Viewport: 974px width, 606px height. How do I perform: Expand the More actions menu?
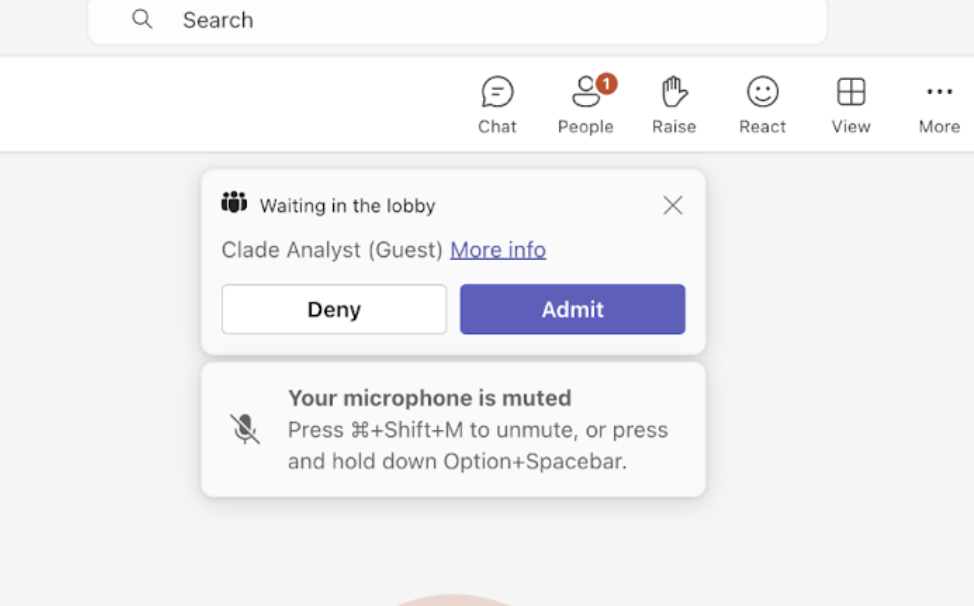tap(939, 105)
